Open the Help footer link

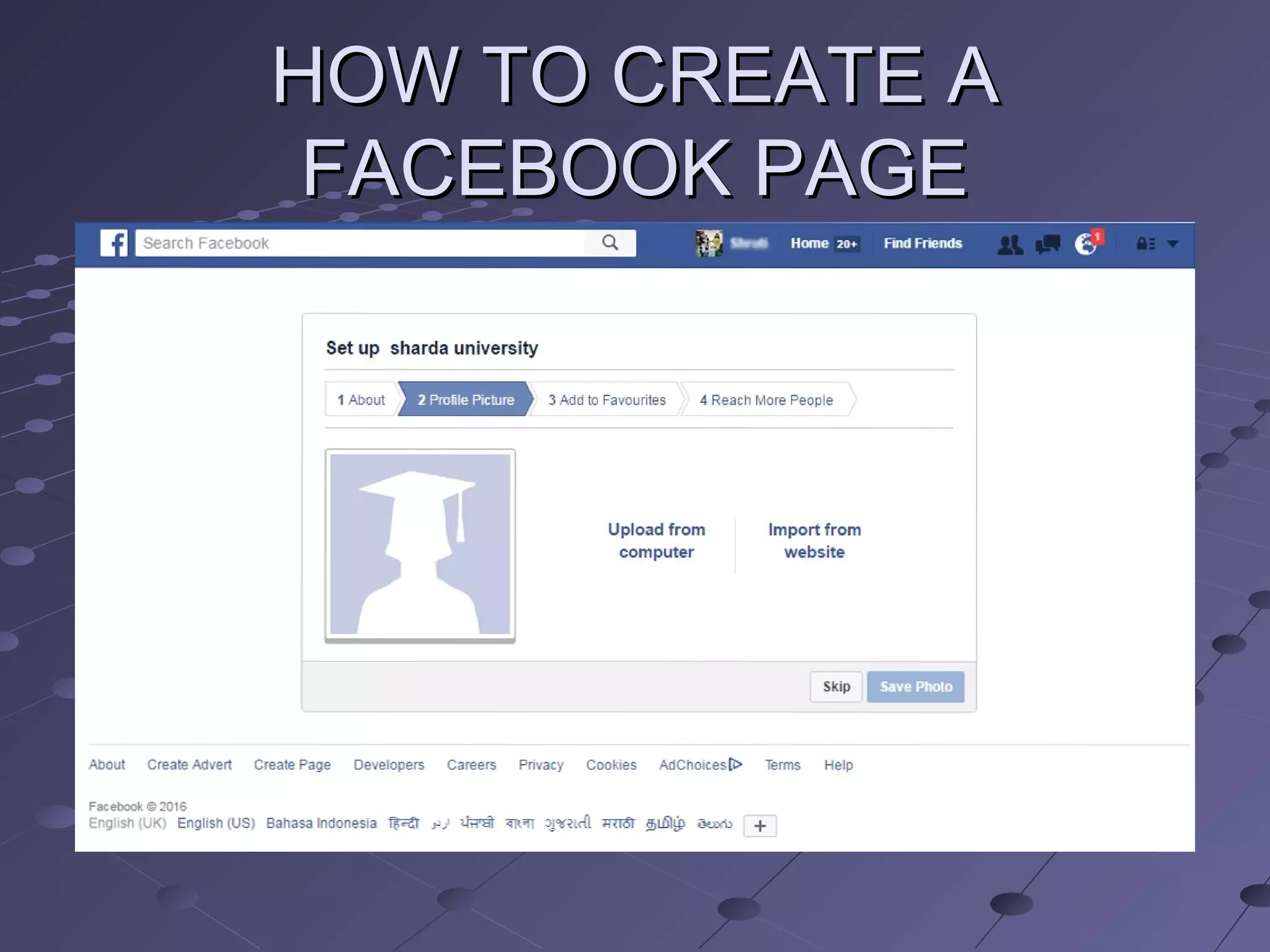[838, 765]
